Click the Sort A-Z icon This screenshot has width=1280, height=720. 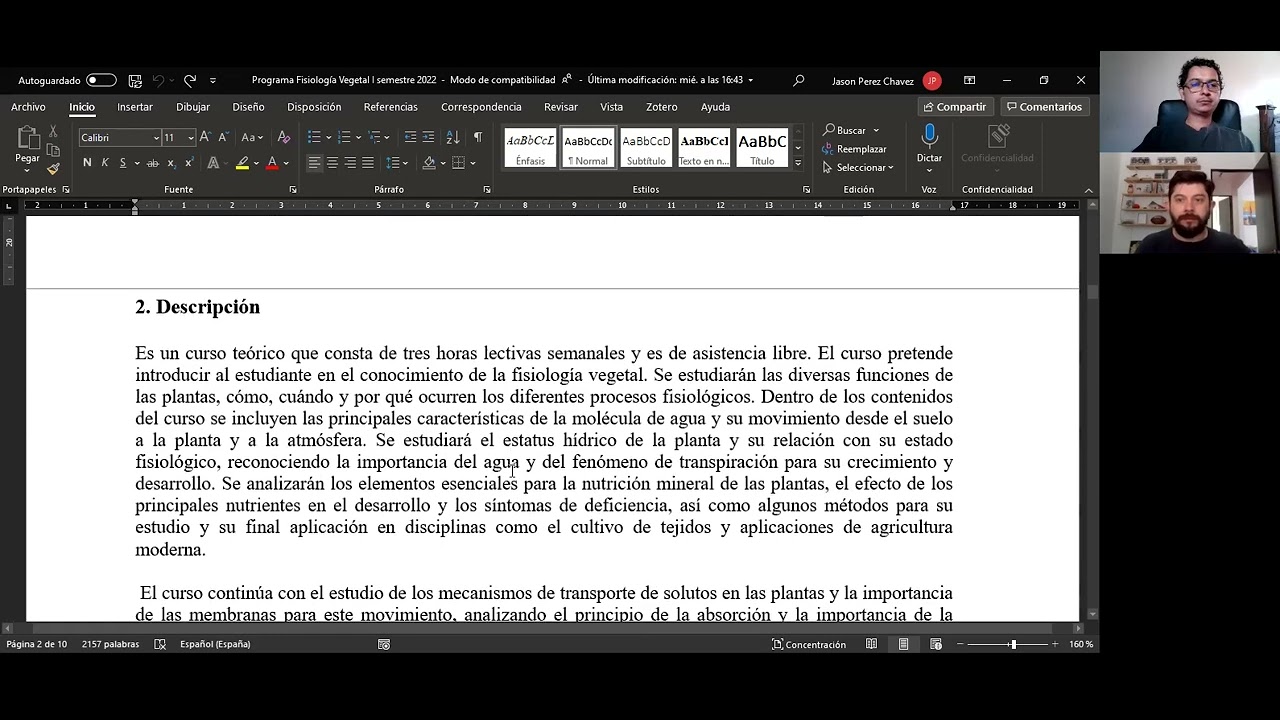pyautogui.click(x=452, y=137)
